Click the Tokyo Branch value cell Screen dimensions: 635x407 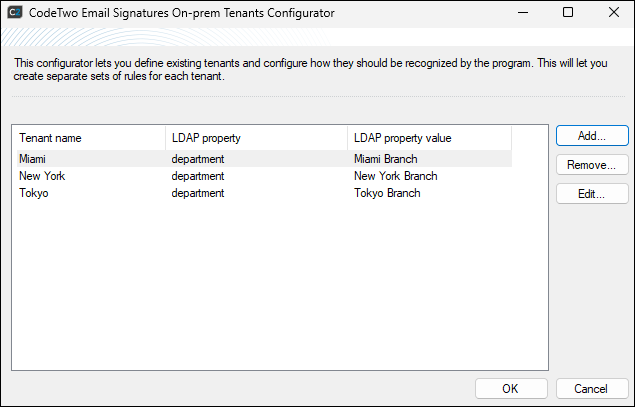click(x=387, y=193)
